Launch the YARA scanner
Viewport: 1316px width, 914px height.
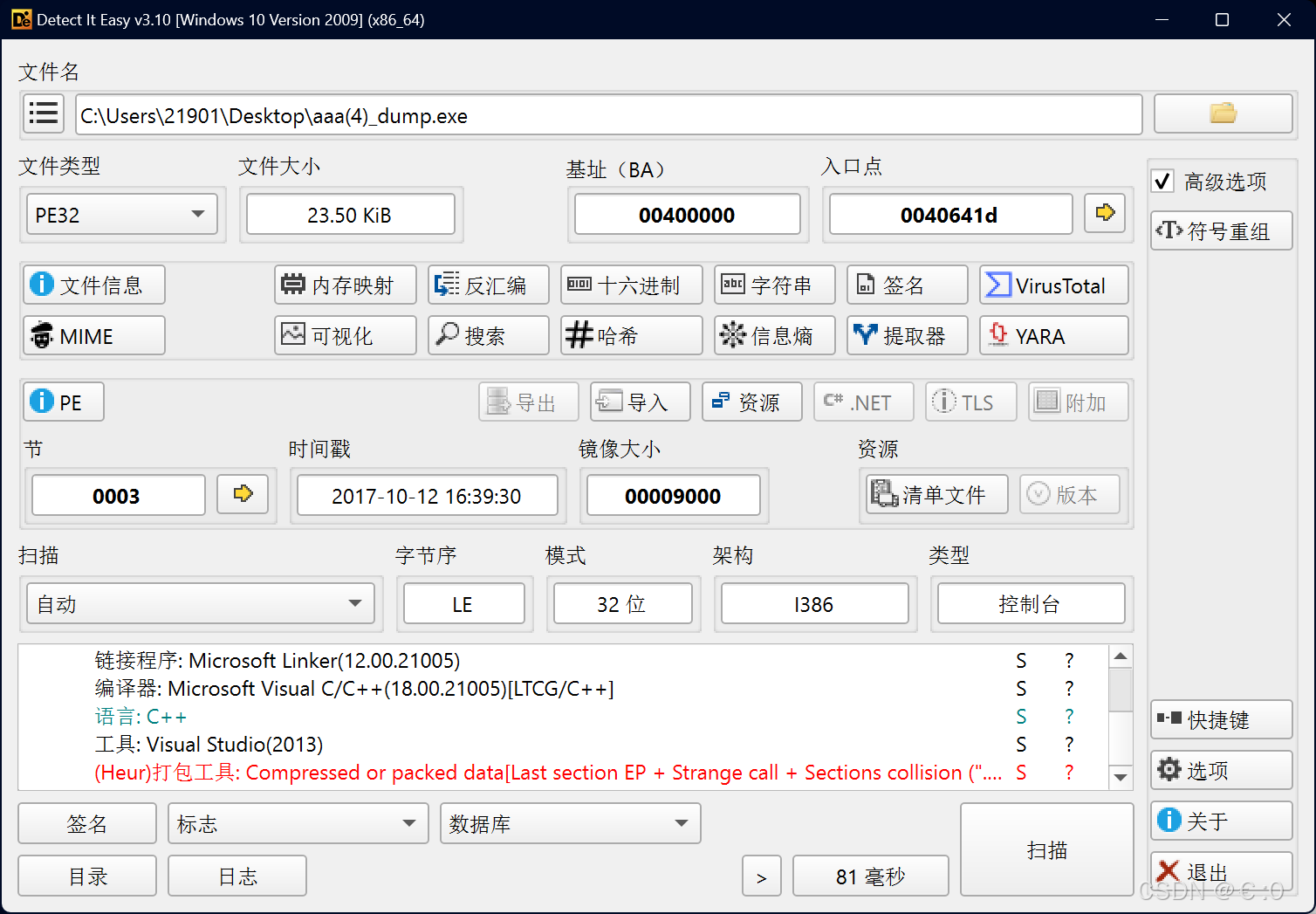(1053, 335)
